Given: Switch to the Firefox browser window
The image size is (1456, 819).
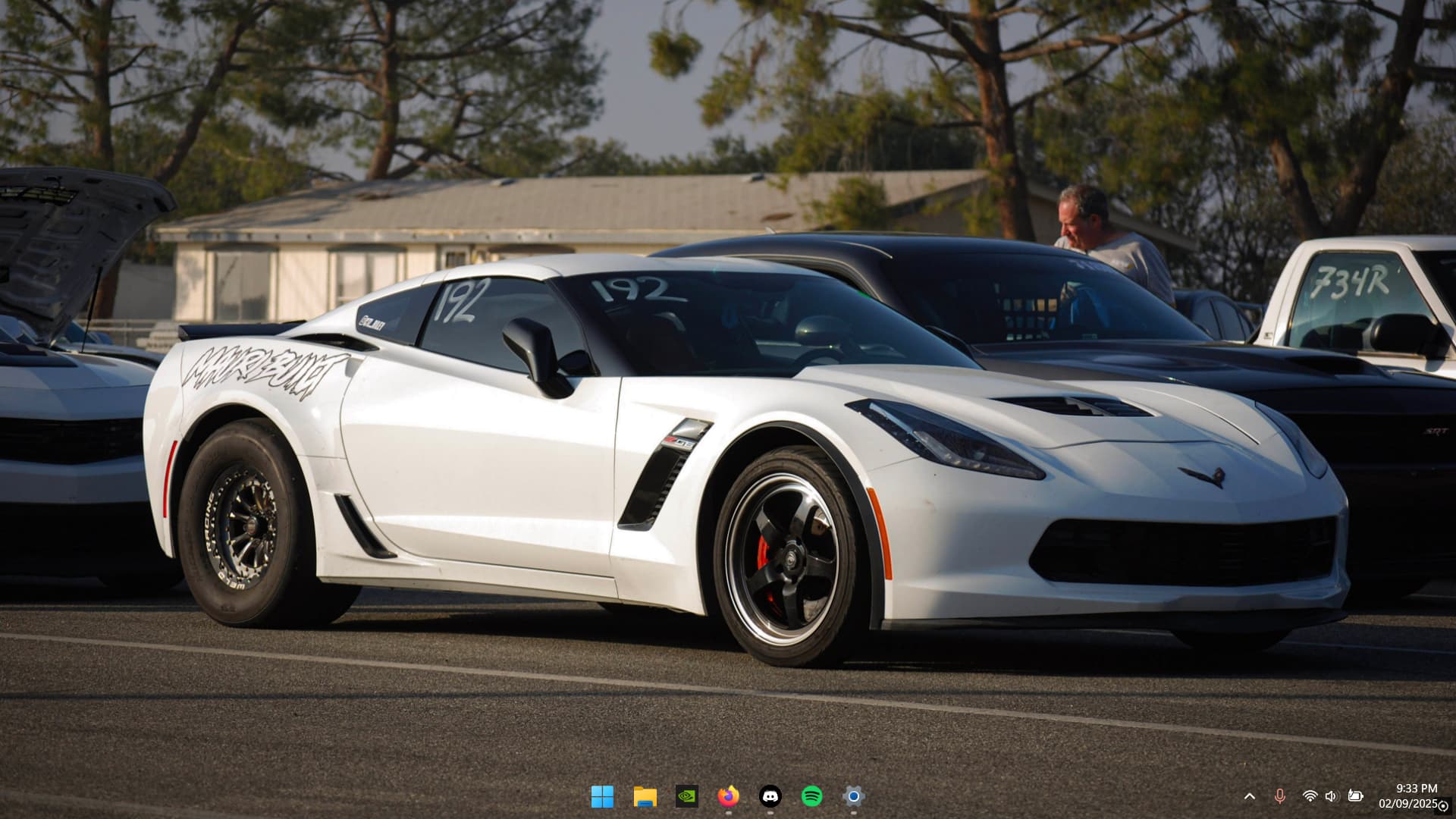Looking at the screenshot, I should coord(728,796).
